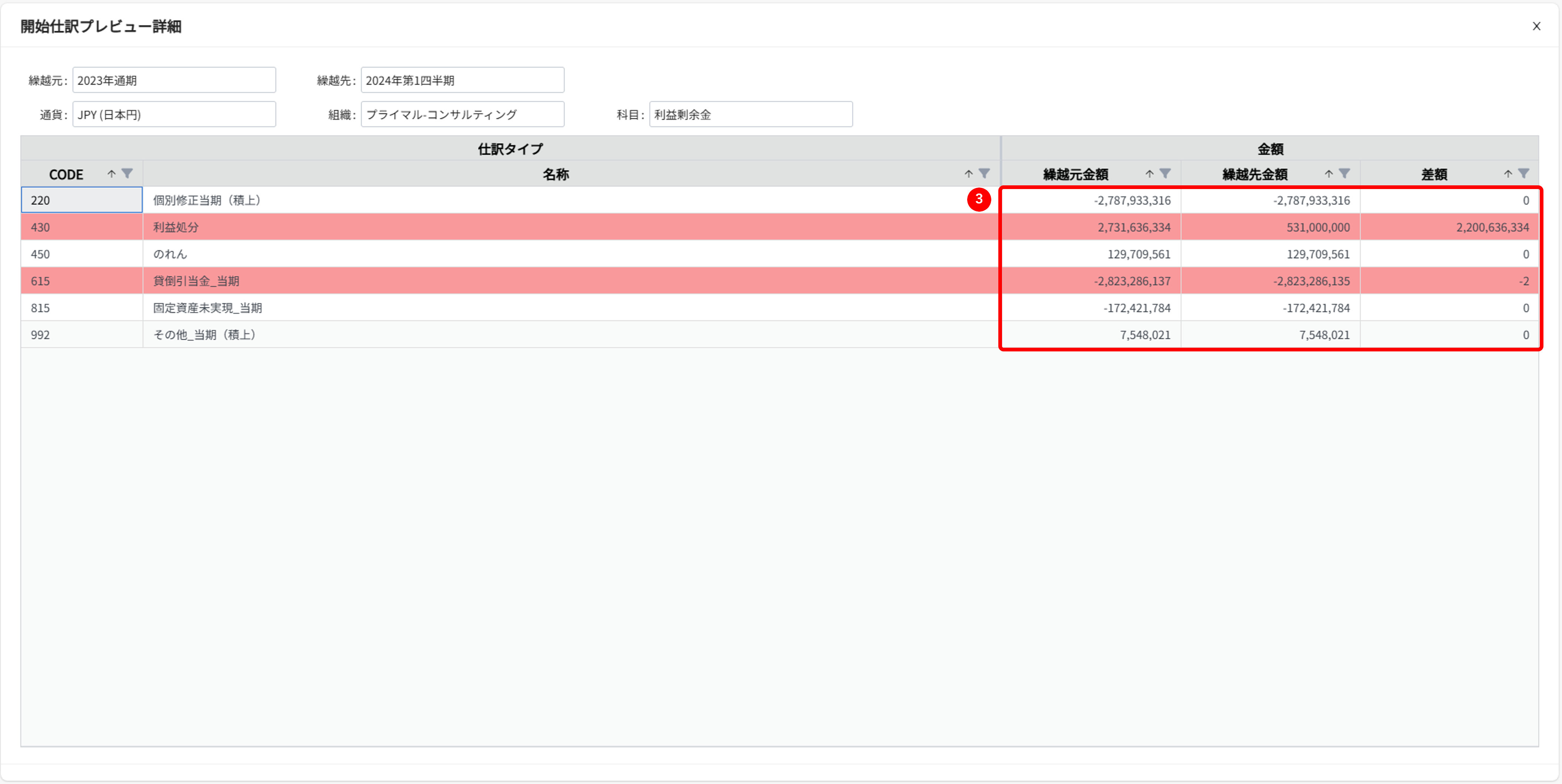Close the 開始仕訳プレビュー詳細 dialog

pos(1536,26)
